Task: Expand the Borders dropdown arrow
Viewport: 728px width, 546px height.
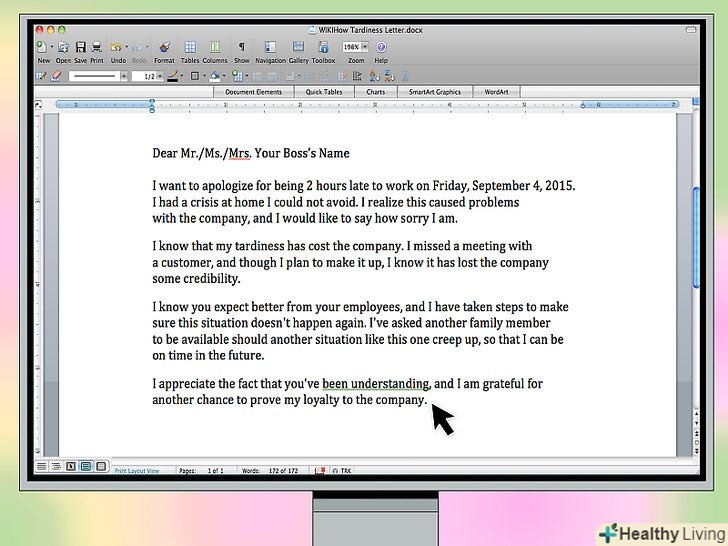Action: coord(204,76)
